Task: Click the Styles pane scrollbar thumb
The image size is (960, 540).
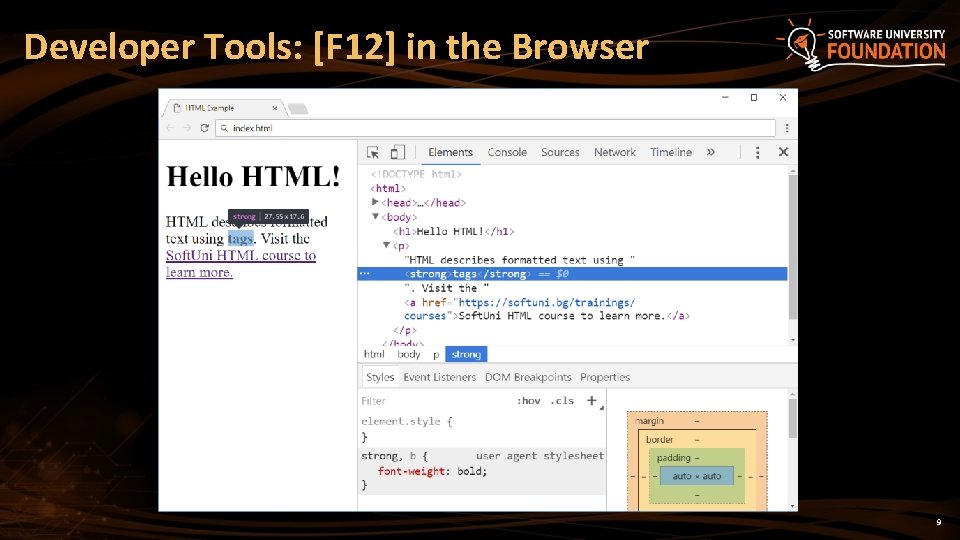Action: click(793, 418)
